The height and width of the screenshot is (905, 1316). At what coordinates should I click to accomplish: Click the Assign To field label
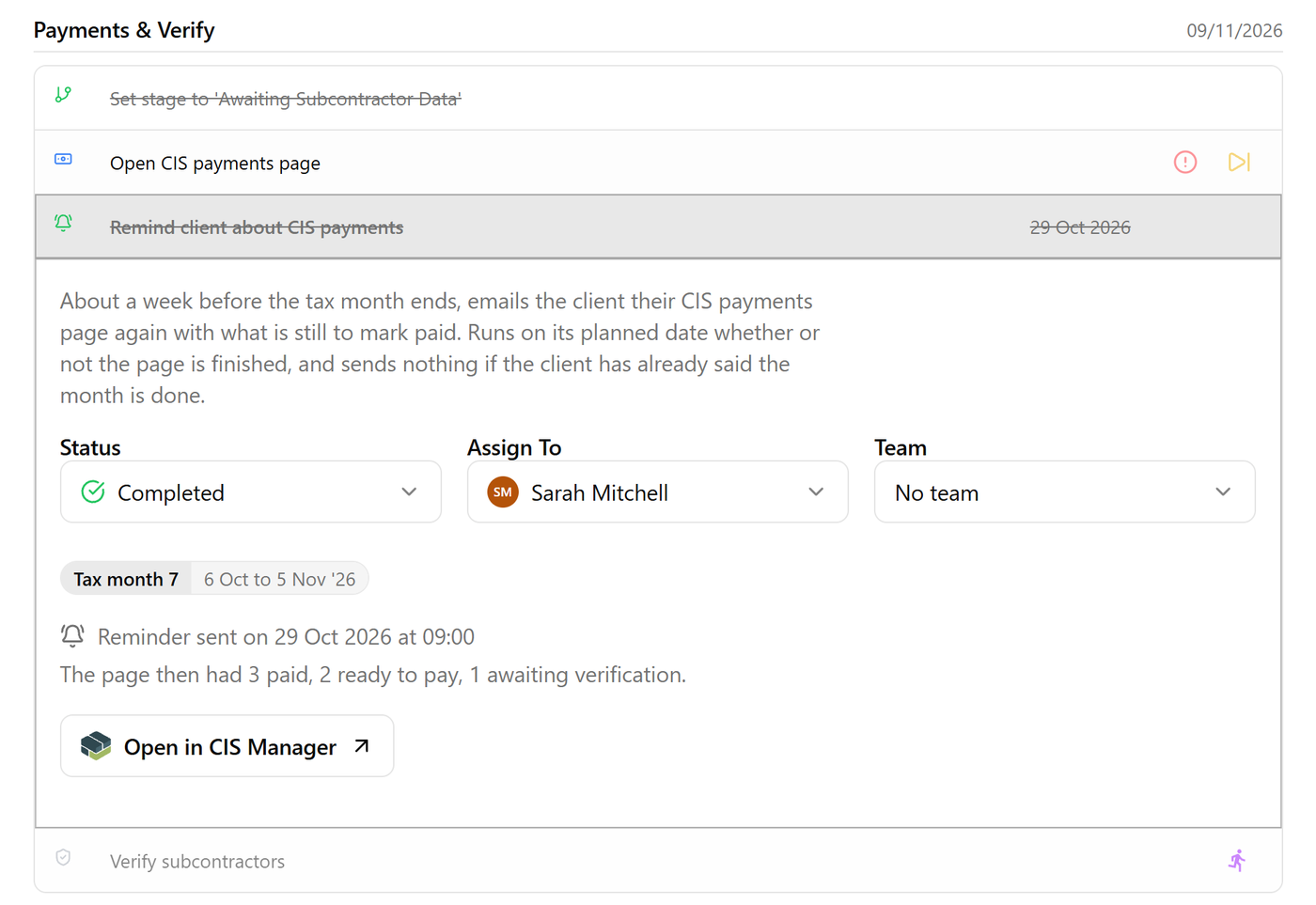point(514,447)
